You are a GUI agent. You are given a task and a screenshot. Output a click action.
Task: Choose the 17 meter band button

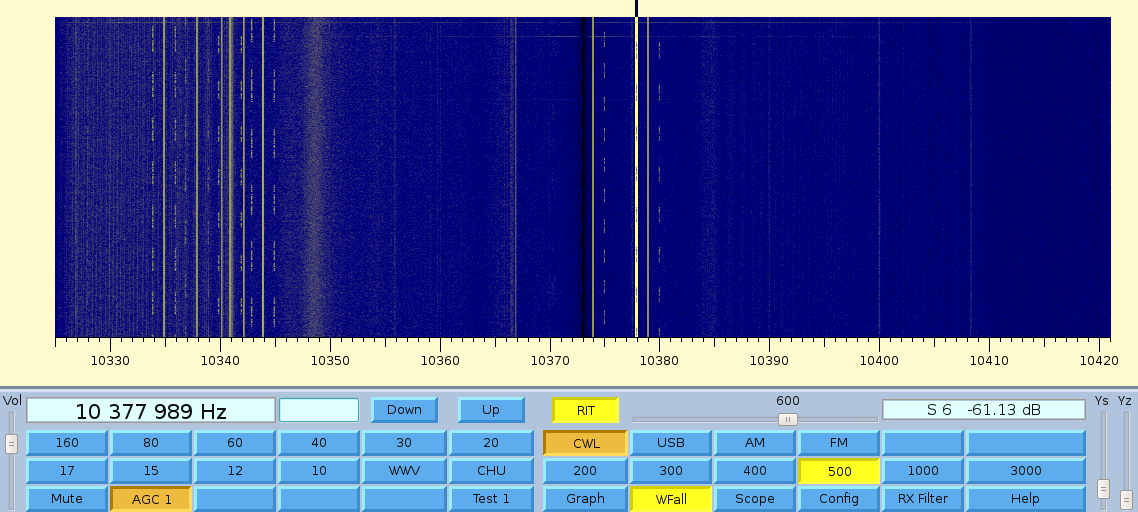click(67, 471)
